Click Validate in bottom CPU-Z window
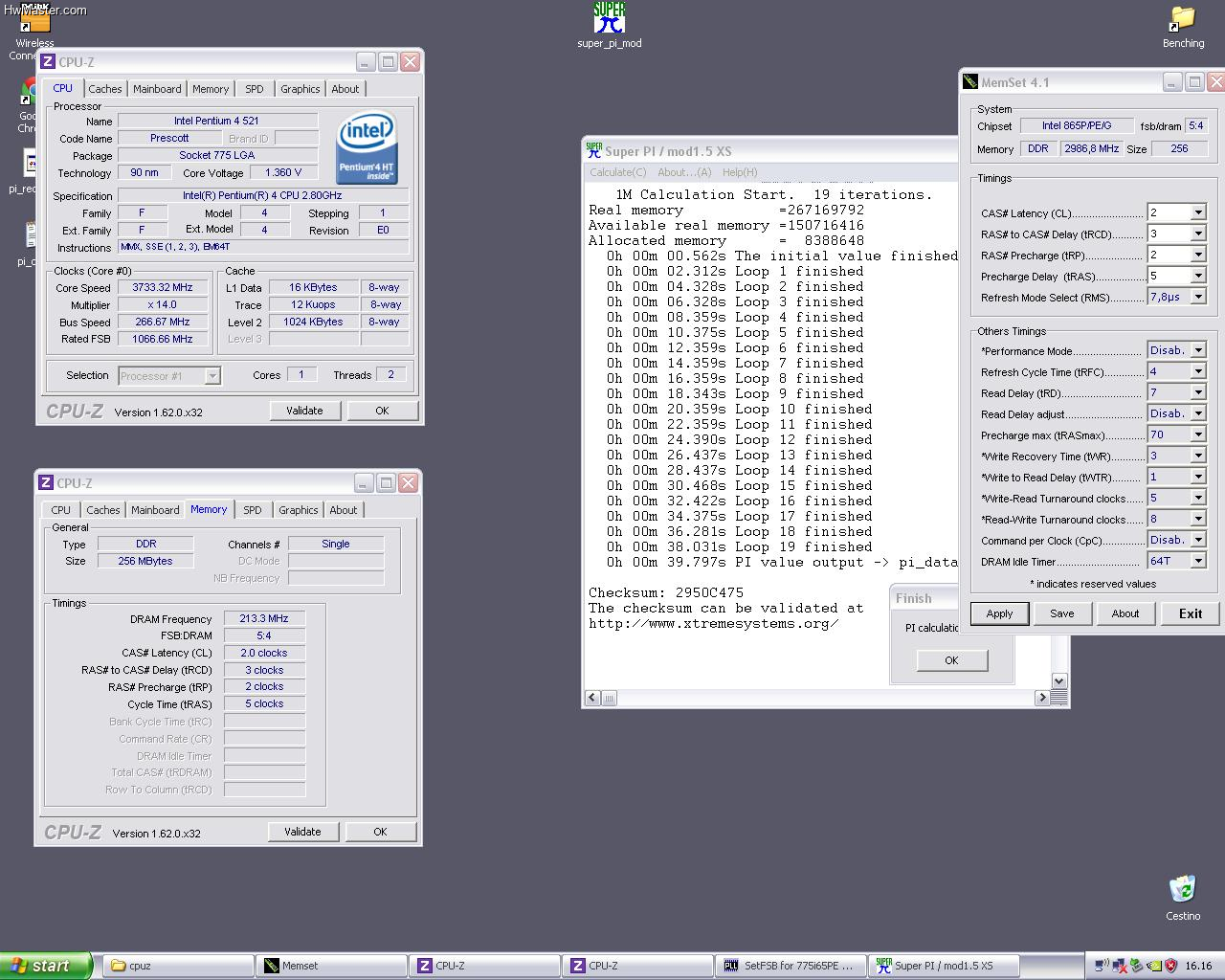 click(x=302, y=832)
